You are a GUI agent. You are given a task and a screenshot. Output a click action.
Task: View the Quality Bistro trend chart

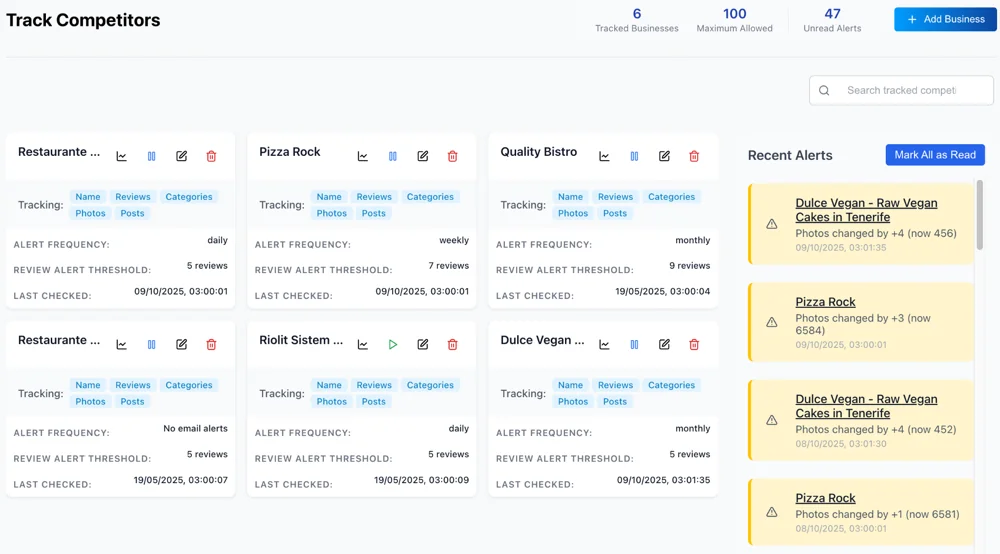[604, 156]
